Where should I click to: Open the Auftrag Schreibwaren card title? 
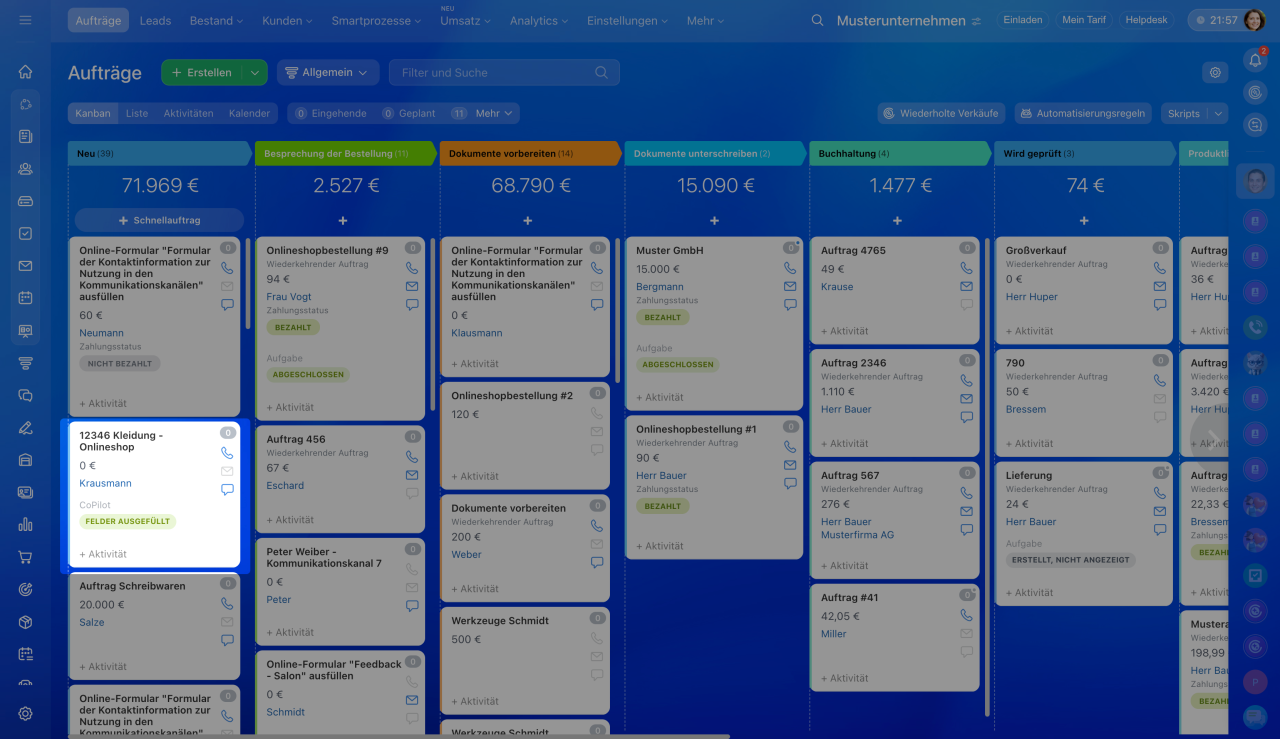(x=132, y=586)
